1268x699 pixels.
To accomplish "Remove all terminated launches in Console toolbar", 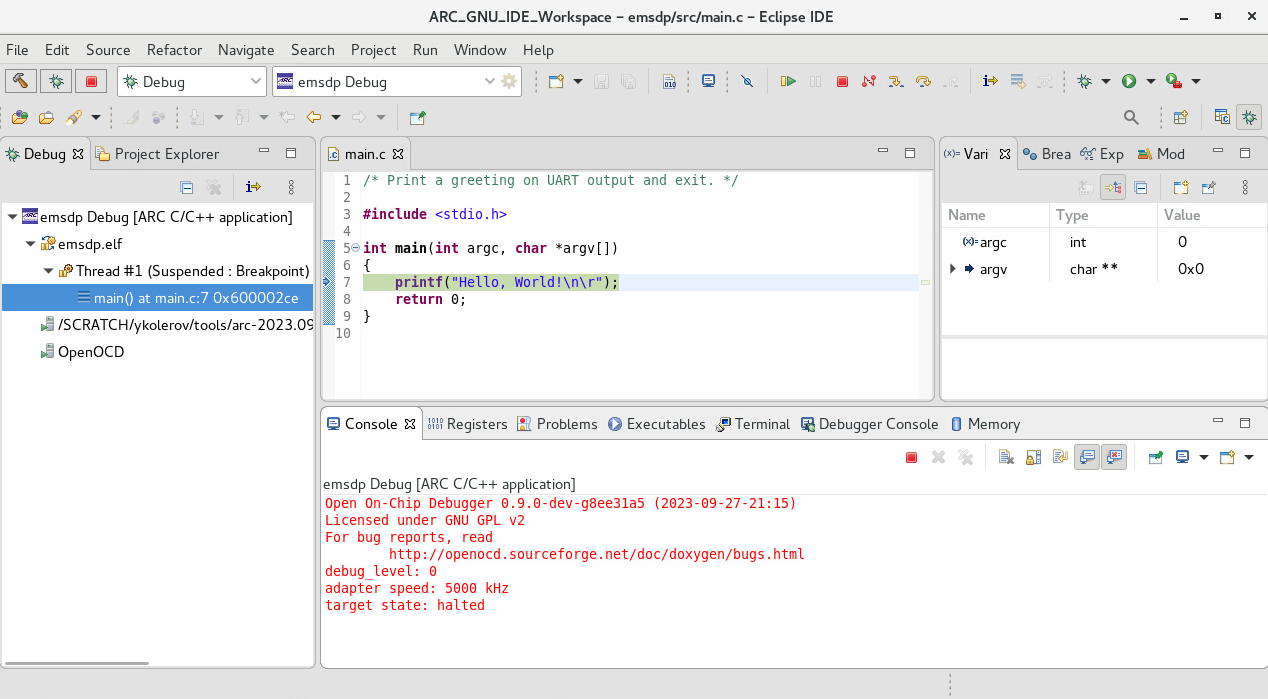I will pos(964,457).
